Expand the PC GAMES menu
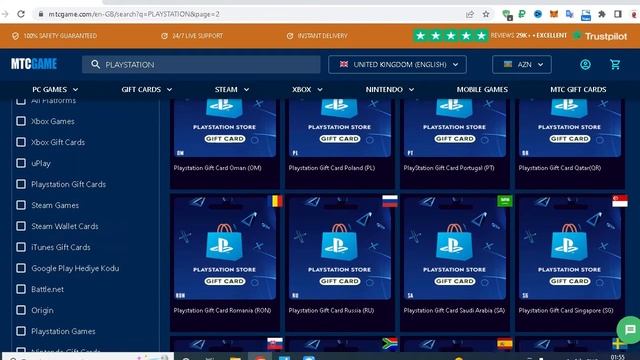 pyautogui.click(x=55, y=89)
